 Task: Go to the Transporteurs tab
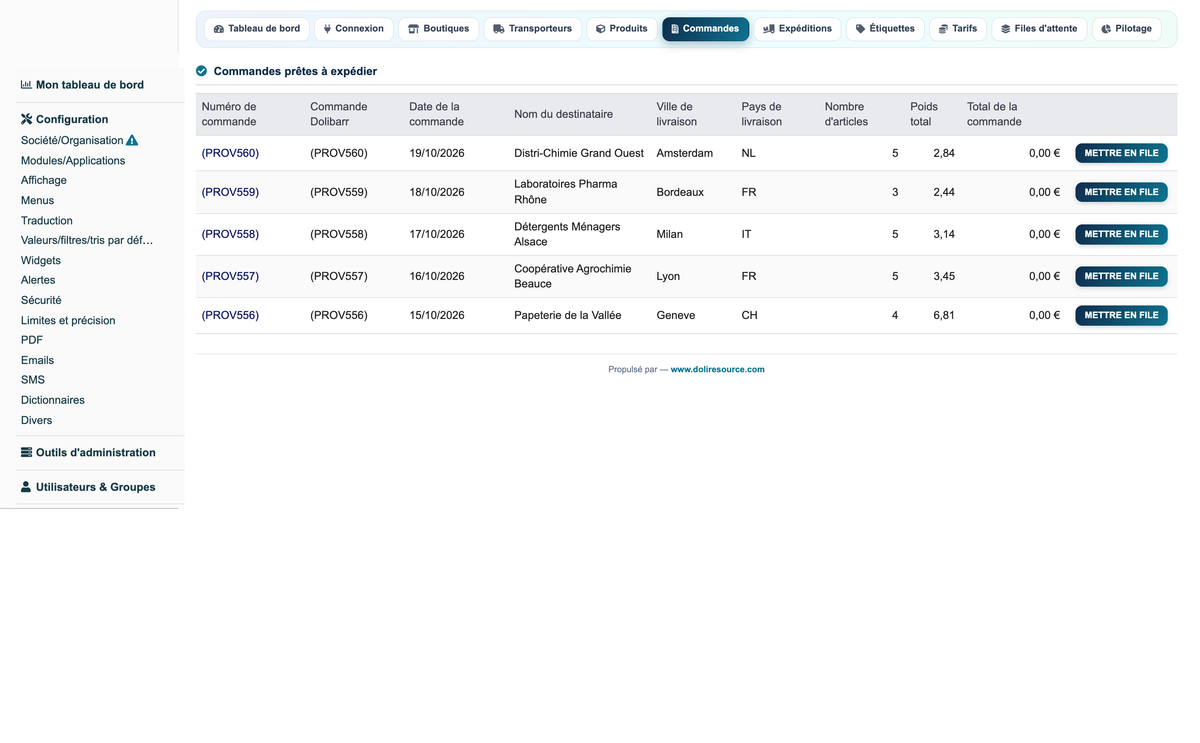click(x=532, y=29)
